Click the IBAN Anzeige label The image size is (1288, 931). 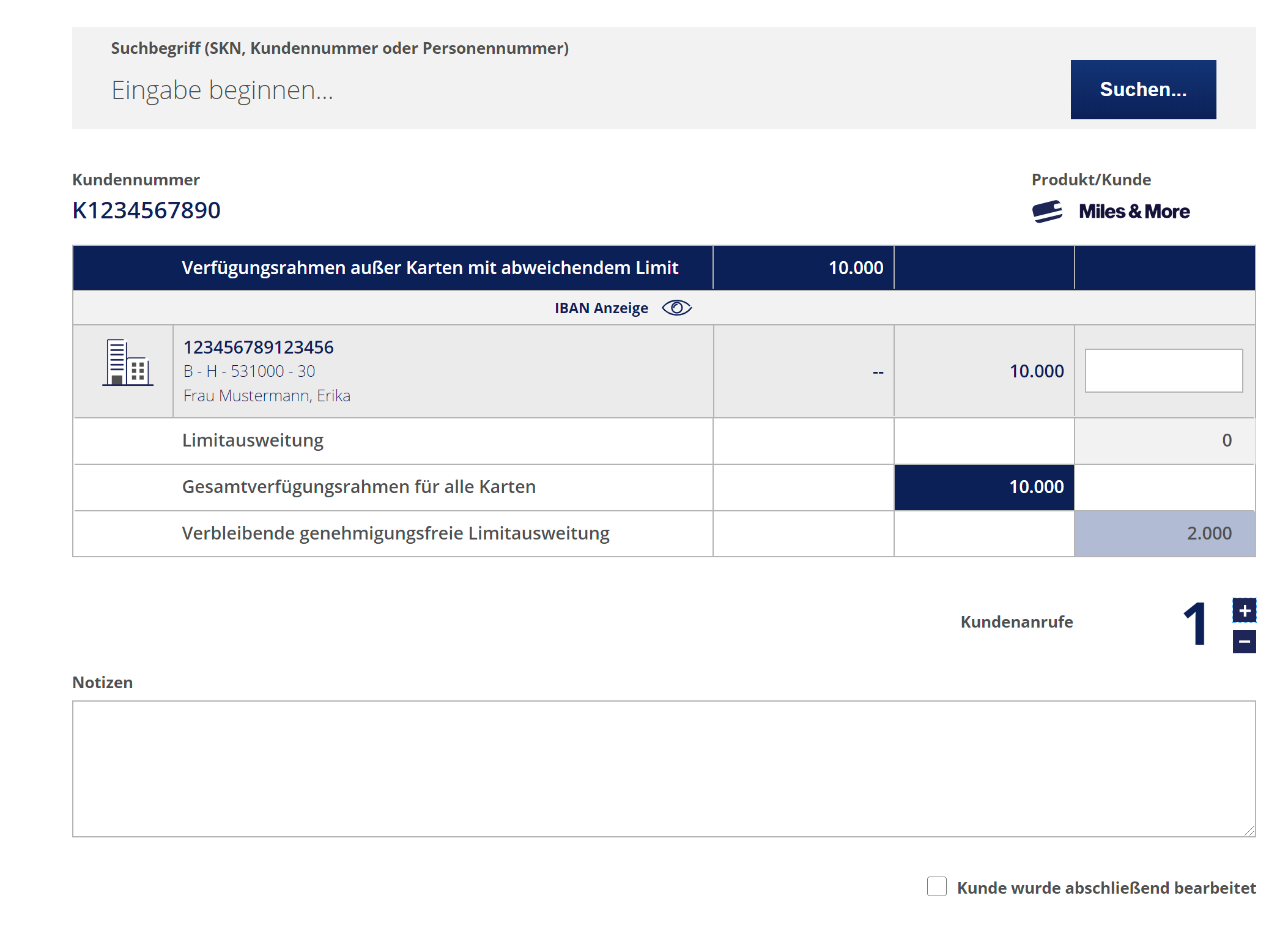601,308
